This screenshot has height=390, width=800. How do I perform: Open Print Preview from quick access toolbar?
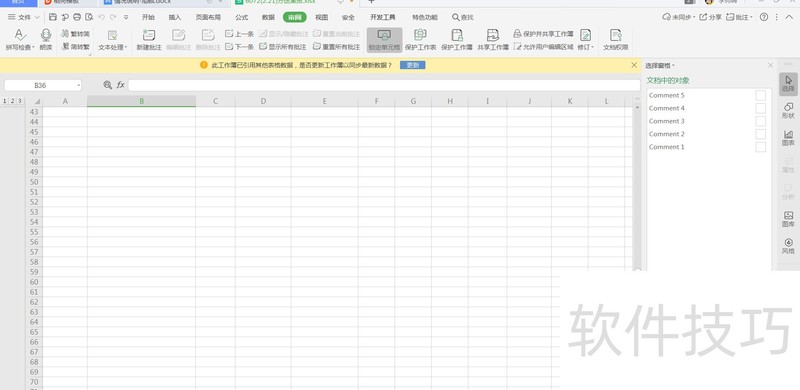[x=89, y=17]
